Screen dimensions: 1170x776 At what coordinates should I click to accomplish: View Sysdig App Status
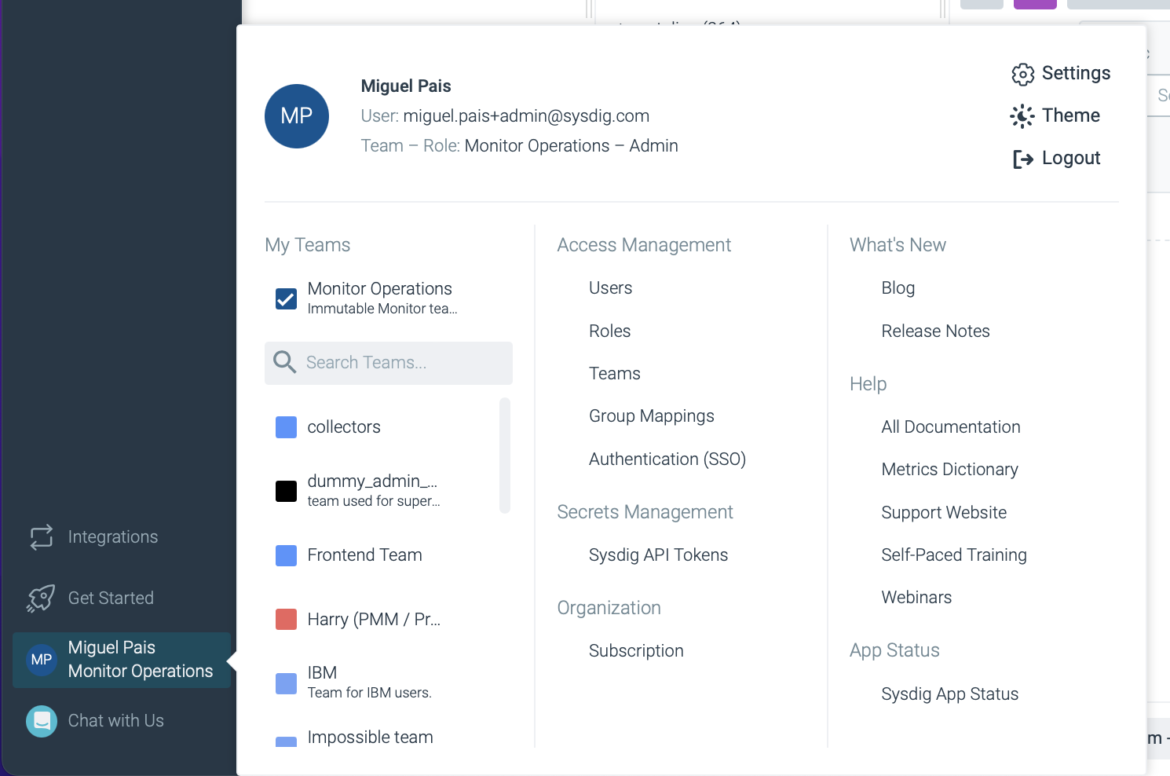click(x=949, y=693)
